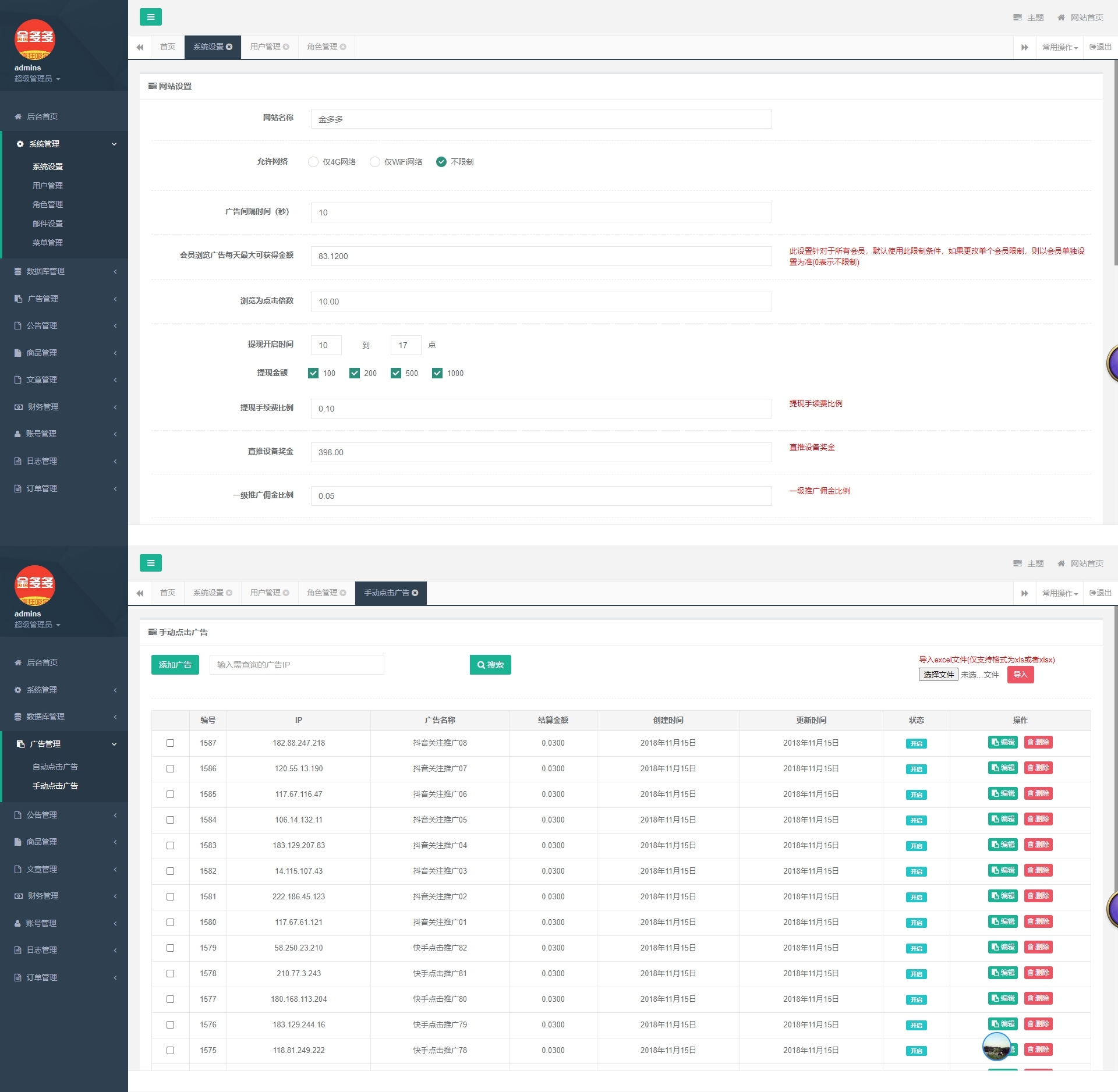Focus the ad IP search input
The width and height of the screenshot is (1118, 1092).
pyautogui.click(x=297, y=665)
